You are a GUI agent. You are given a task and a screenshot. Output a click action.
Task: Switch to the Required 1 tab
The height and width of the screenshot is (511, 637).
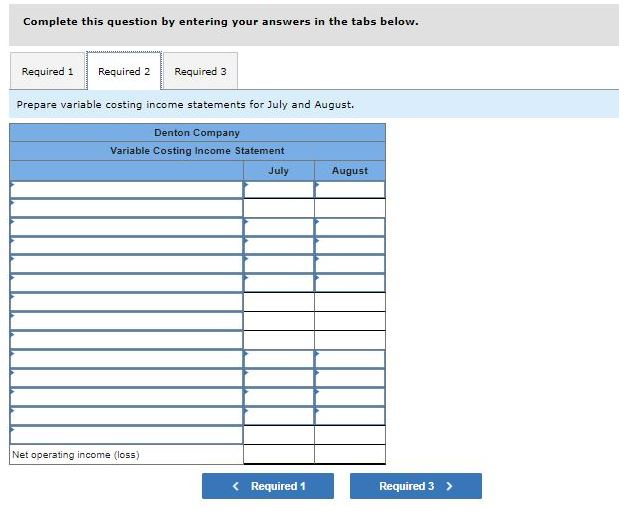pyautogui.click(x=48, y=71)
